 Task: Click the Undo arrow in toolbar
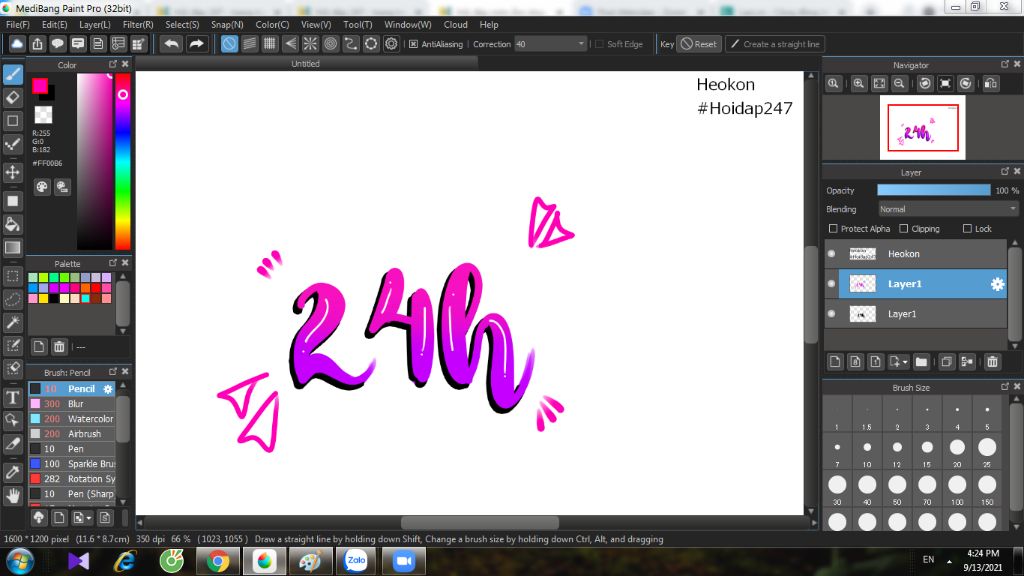pyautogui.click(x=172, y=44)
